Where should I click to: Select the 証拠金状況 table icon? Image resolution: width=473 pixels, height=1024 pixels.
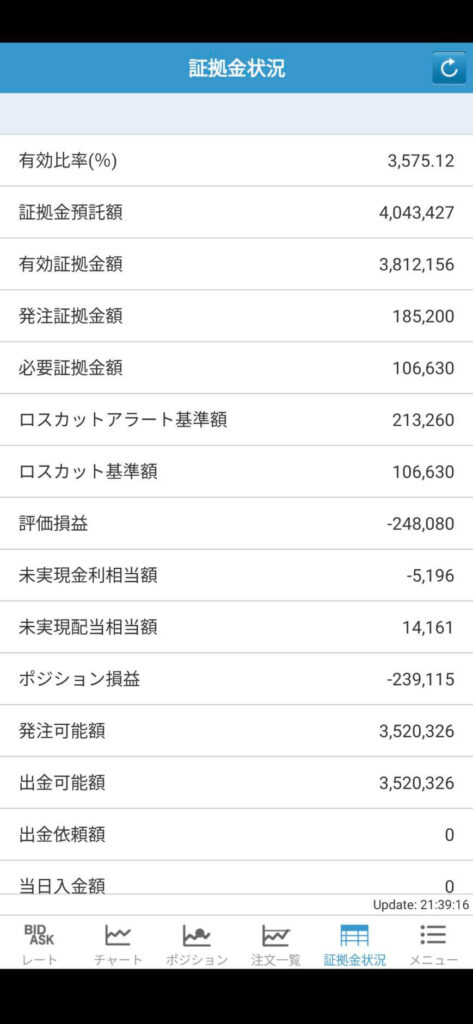pyautogui.click(x=355, y=935)
